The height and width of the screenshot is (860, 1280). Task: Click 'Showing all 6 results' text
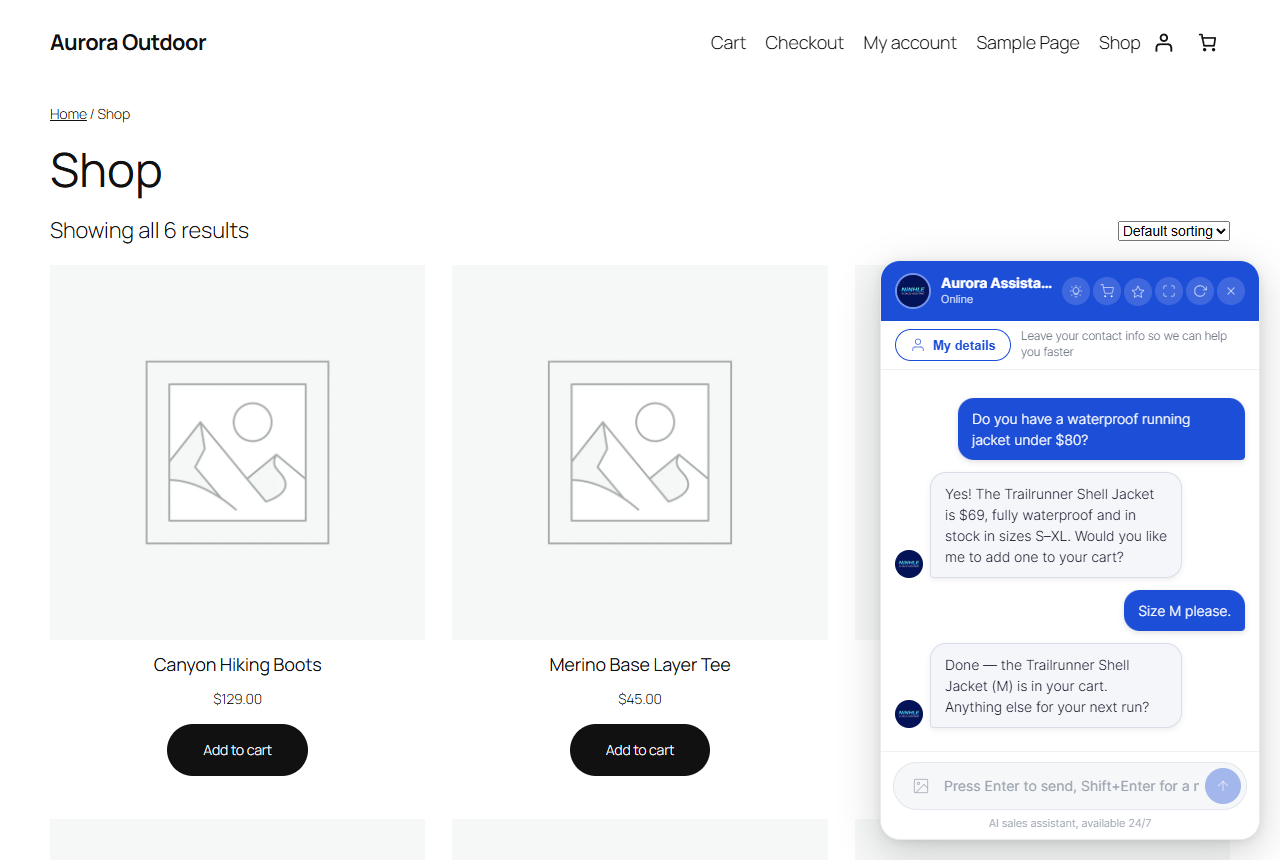click(149, 231)
